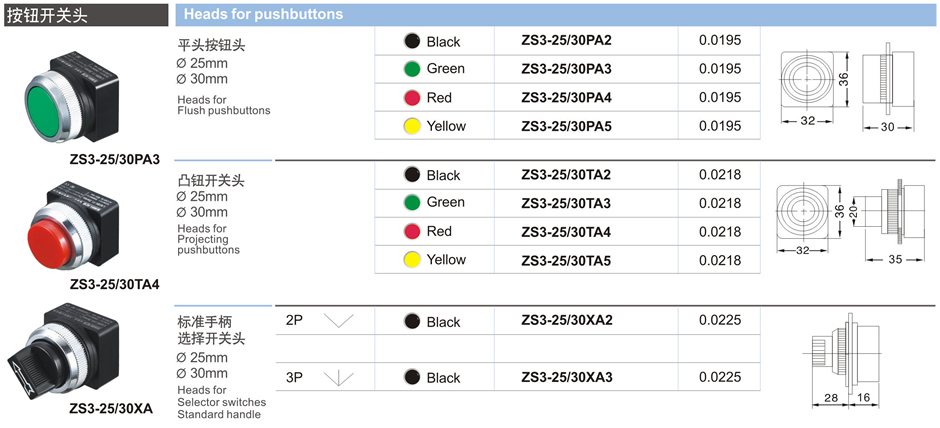Click the 3P selector position symbol
The width and height of the screenshot is (940, 428).
coord(339,378)
